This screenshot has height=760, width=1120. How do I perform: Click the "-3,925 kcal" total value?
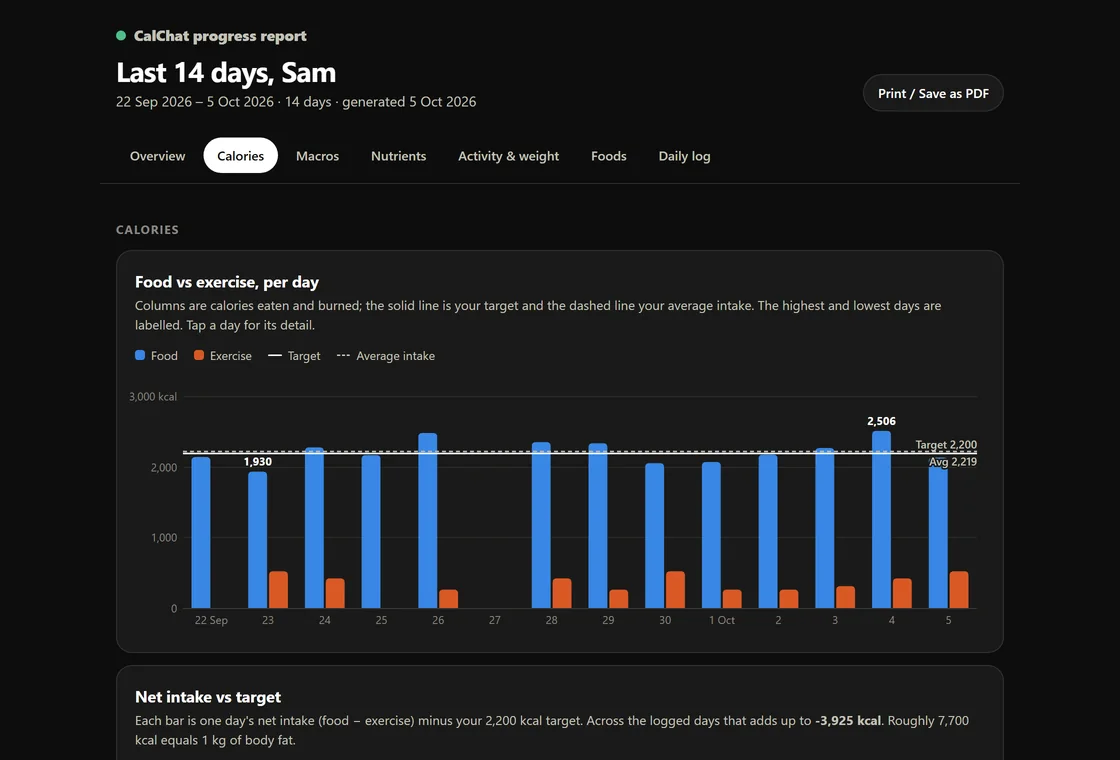point(848,721)
